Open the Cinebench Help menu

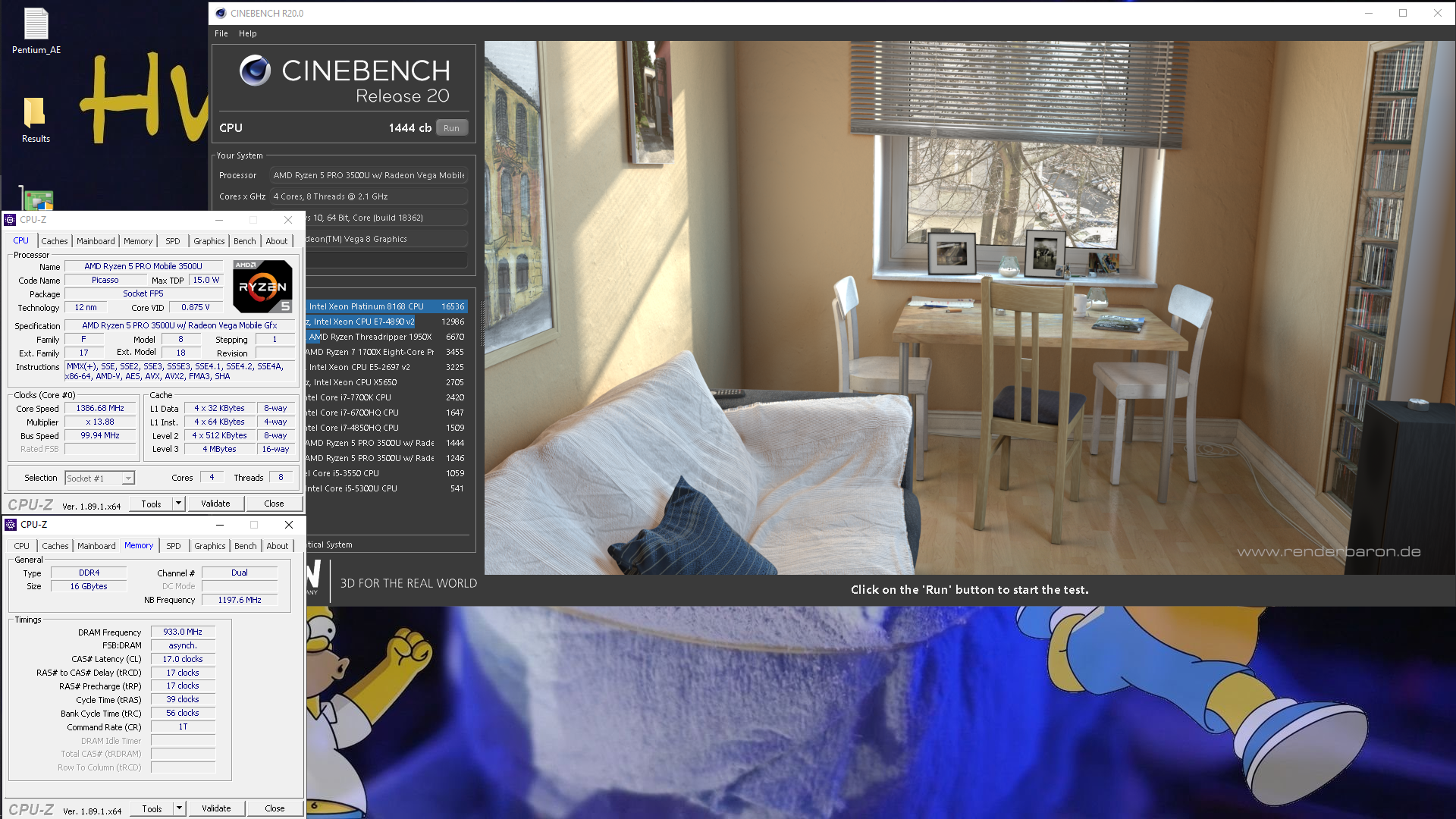(247, 33)
